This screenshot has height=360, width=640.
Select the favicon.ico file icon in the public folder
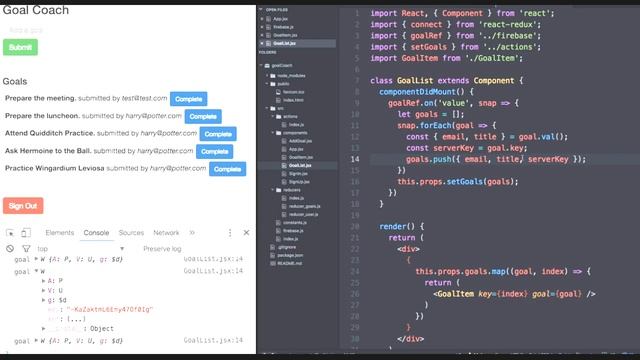point(278,92)
